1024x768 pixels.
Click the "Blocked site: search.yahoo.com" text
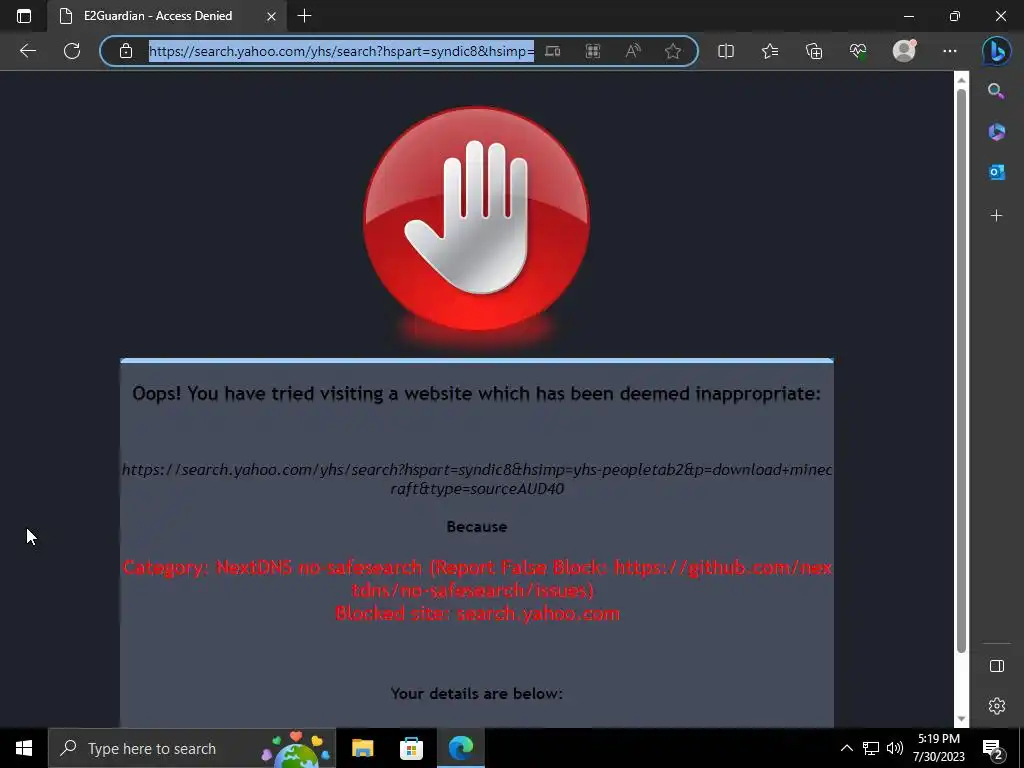(477, 613)
